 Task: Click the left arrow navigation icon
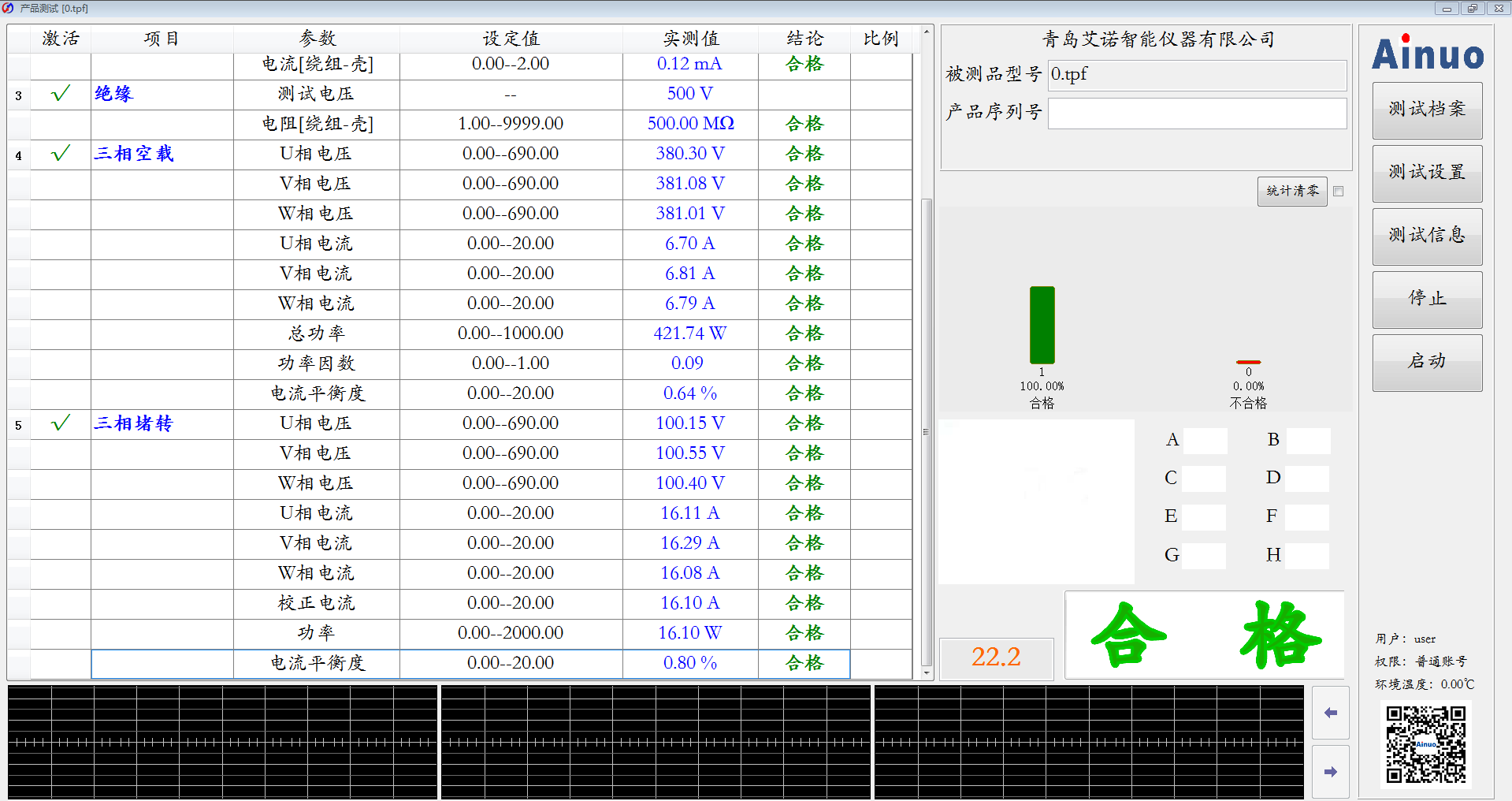coord(1331,713)
